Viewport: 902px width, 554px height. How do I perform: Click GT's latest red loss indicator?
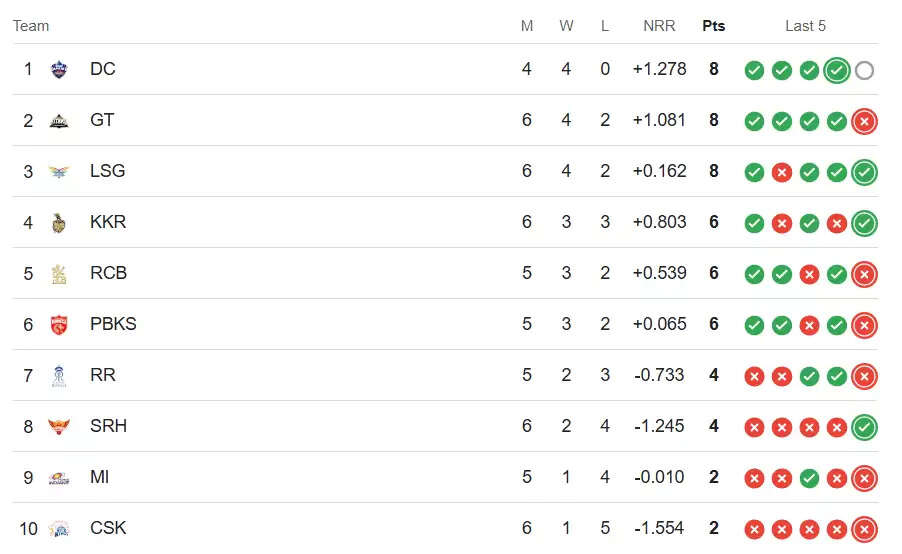(864, 121)
